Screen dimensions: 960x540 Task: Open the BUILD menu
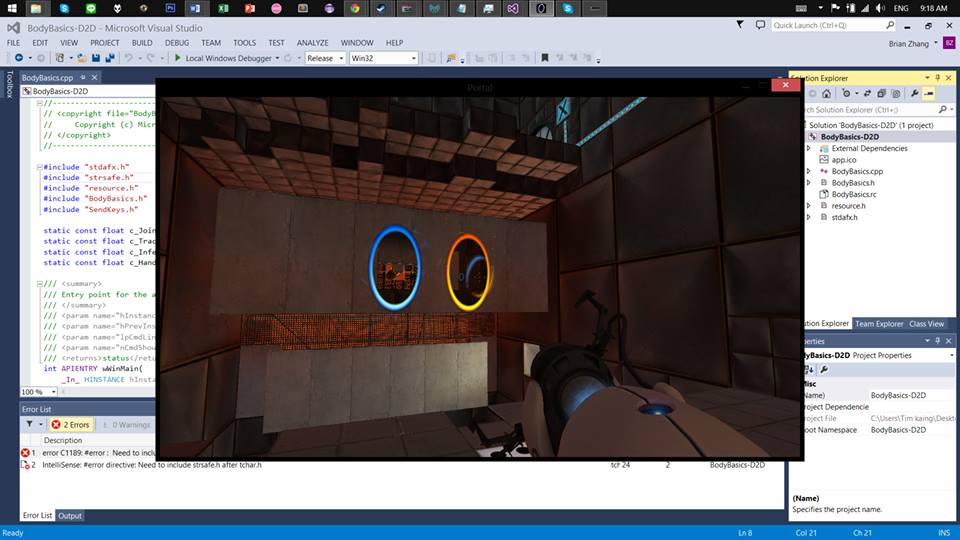pyautogui.click(x=142, y=43)
